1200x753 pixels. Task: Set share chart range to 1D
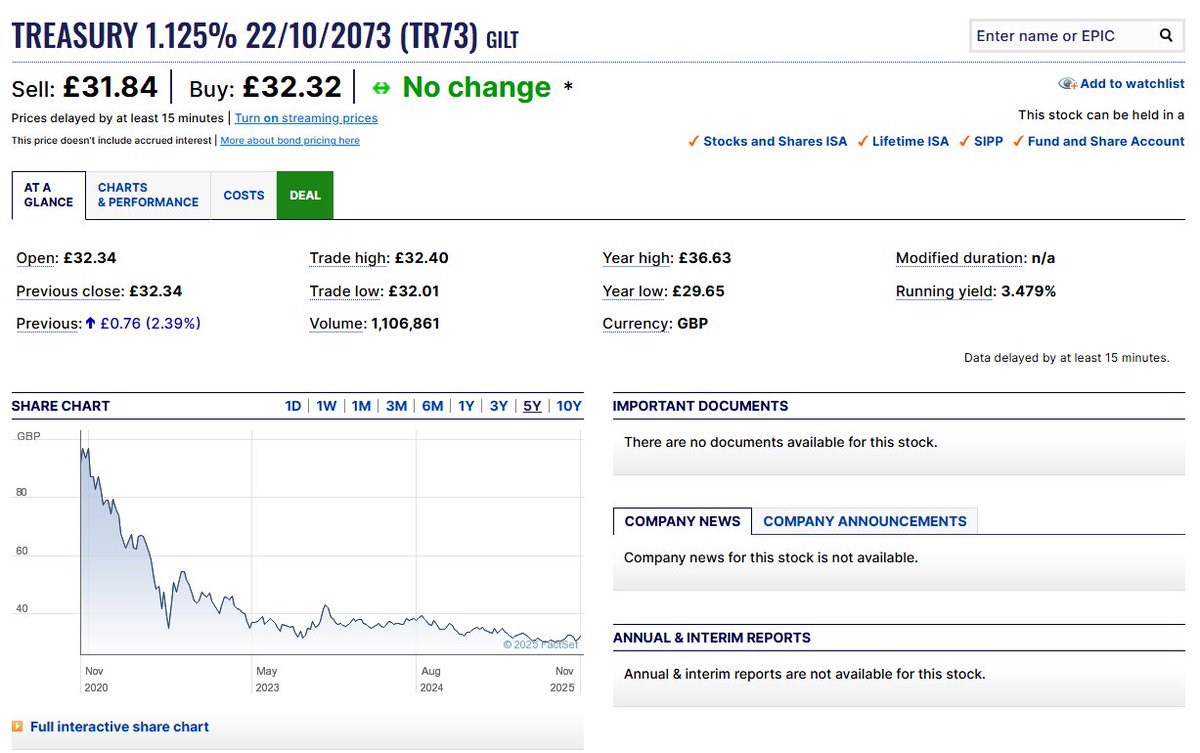pyautogui.click(x=293, y=406)
